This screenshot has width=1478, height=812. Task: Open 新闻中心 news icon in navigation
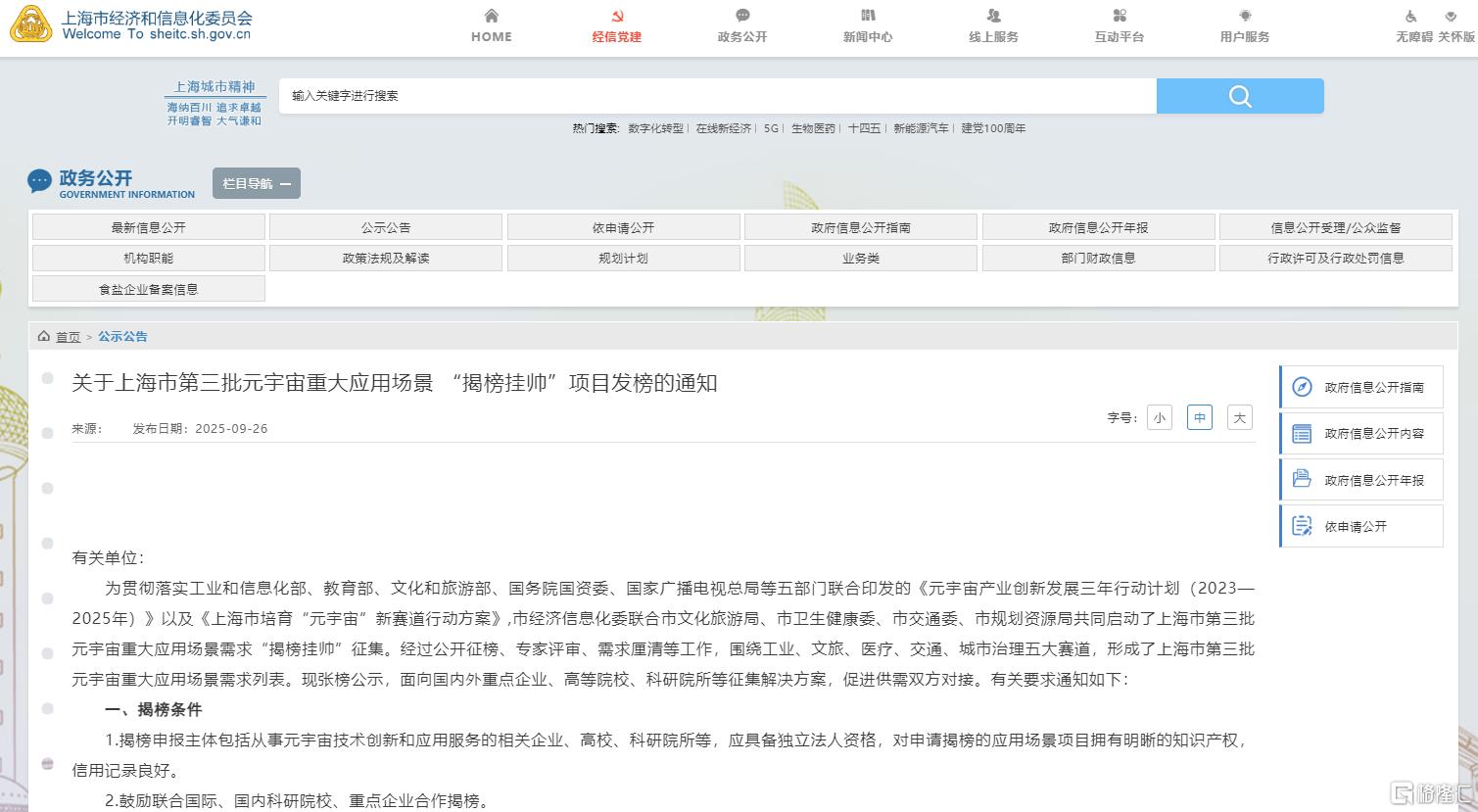pyautogui.click(x=868, y=16)
